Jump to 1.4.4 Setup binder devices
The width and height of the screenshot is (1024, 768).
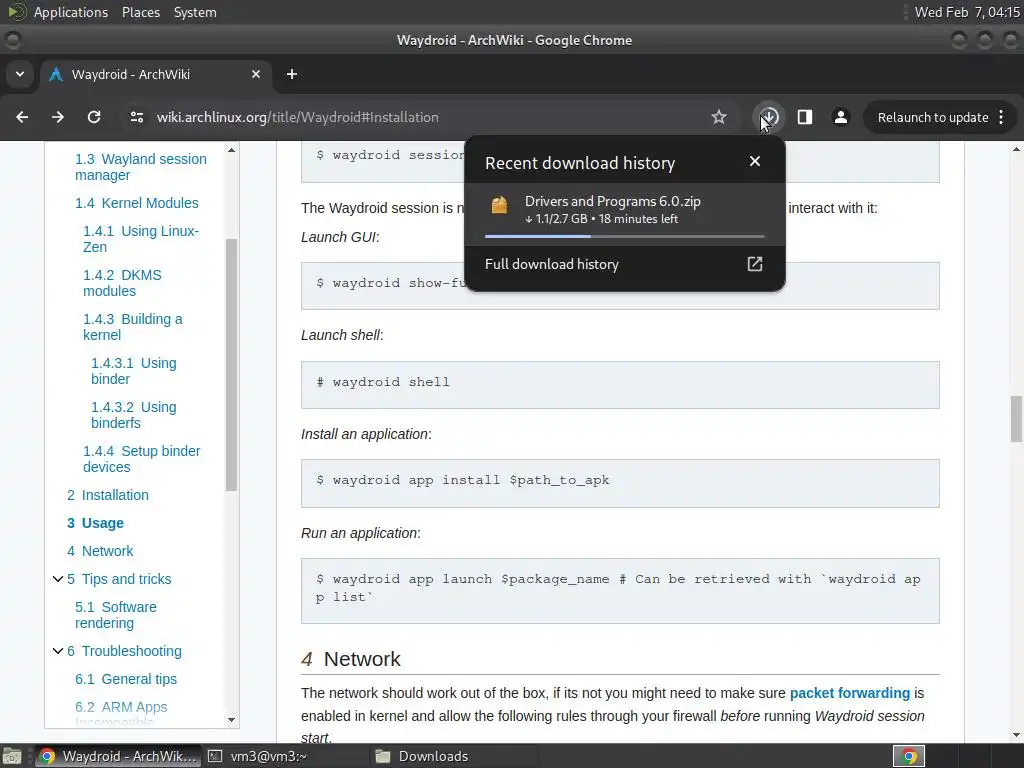[x=142, y=459]
